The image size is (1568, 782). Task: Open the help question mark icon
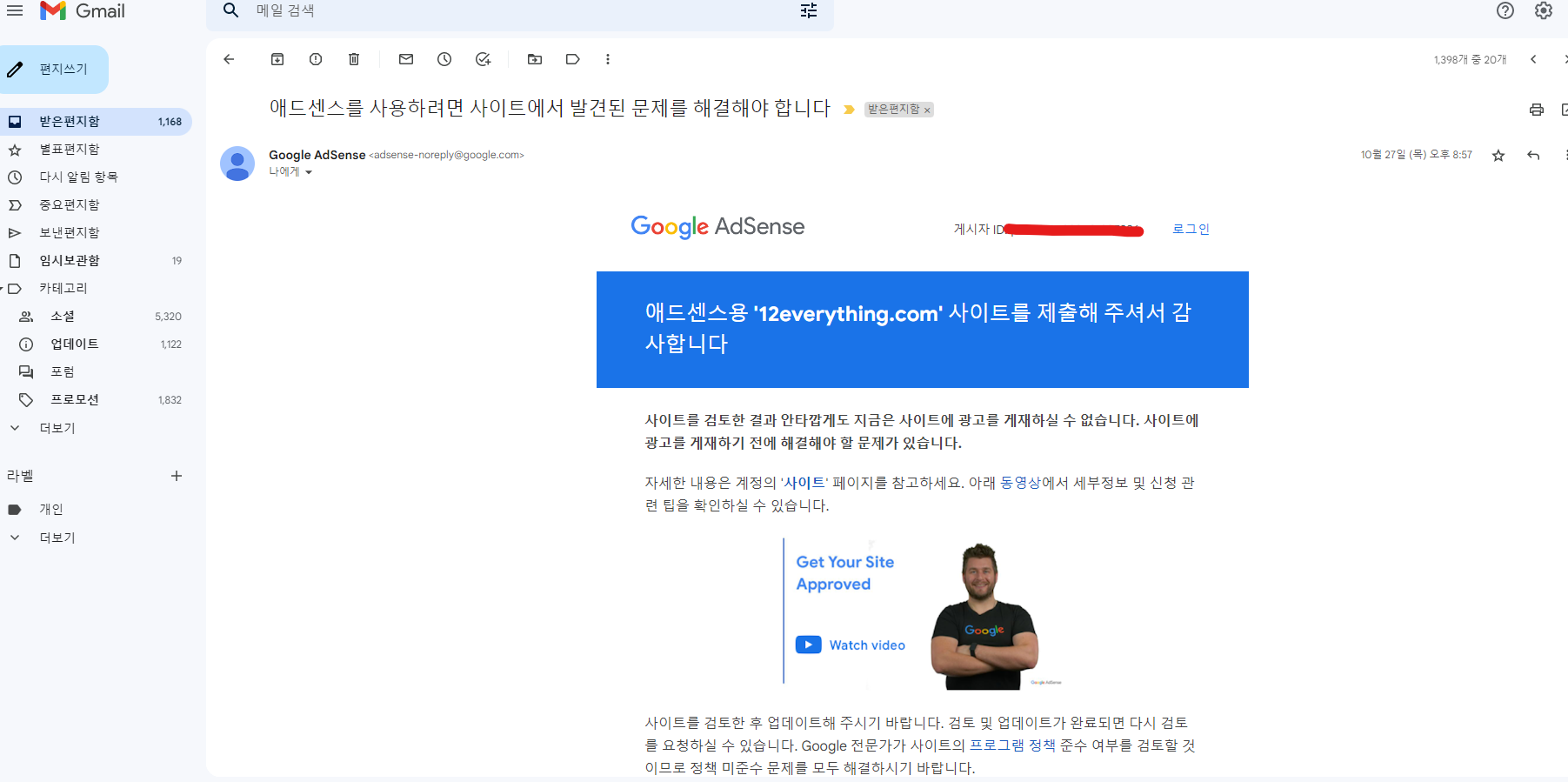coord(1505,10)
